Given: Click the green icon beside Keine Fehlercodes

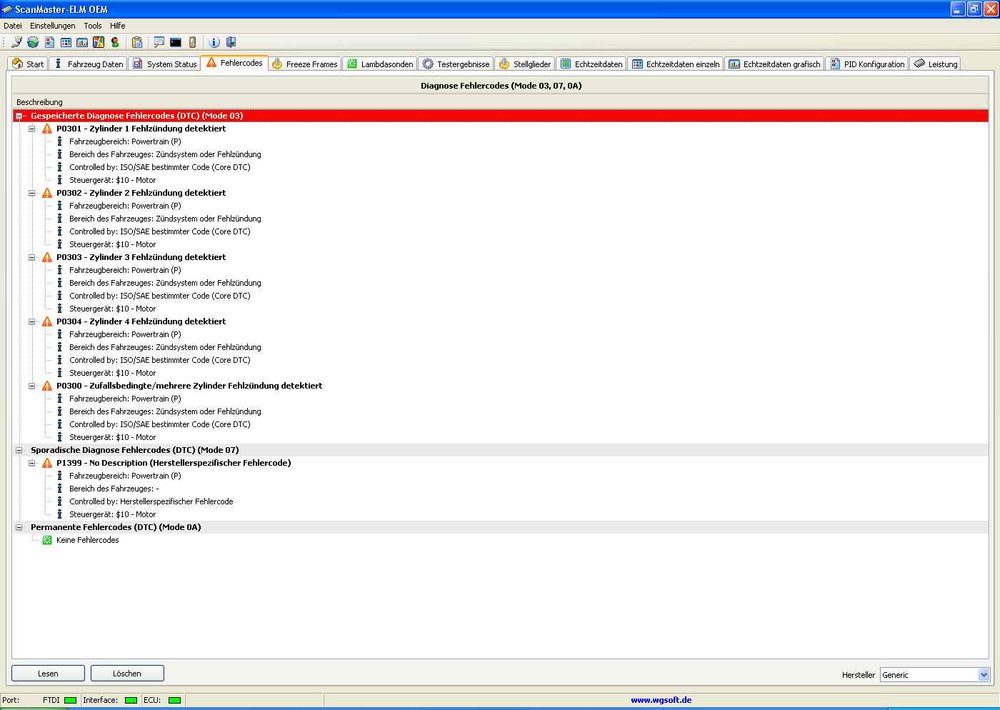Looking at the screenshot, I should pyautogui.click(x=47, y=540).
